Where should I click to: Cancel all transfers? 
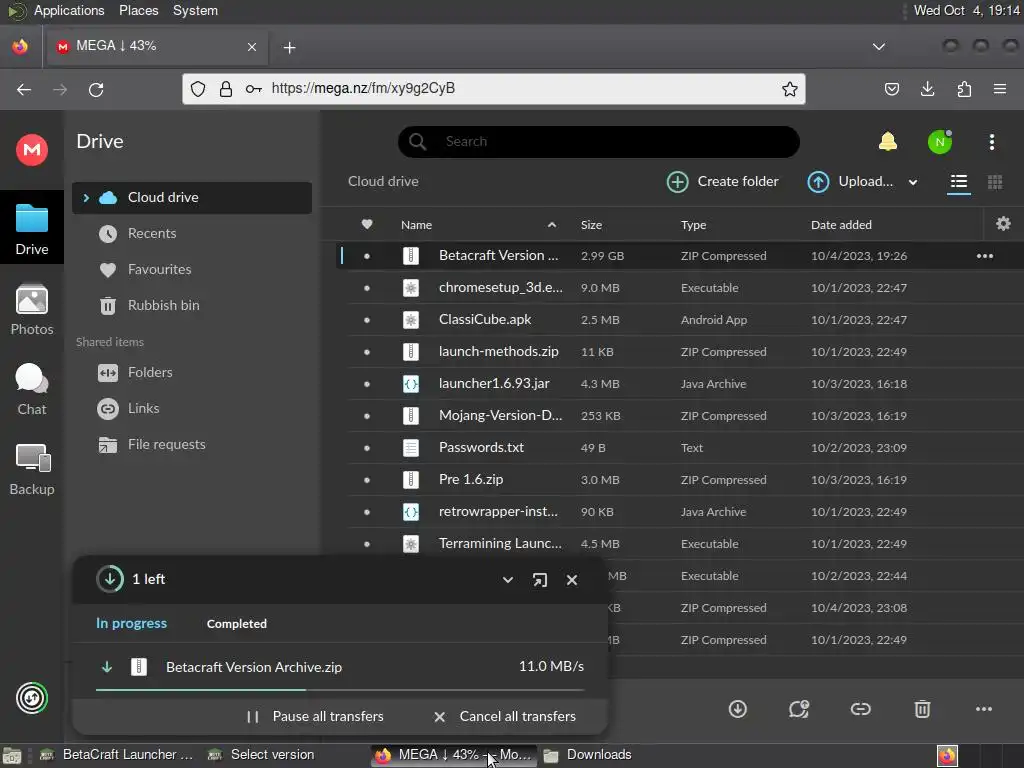pos(505,716)
